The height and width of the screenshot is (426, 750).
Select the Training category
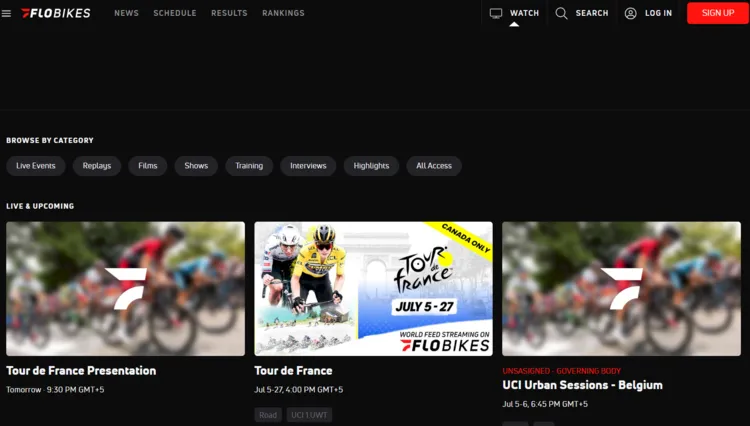(x=249, y=166)
